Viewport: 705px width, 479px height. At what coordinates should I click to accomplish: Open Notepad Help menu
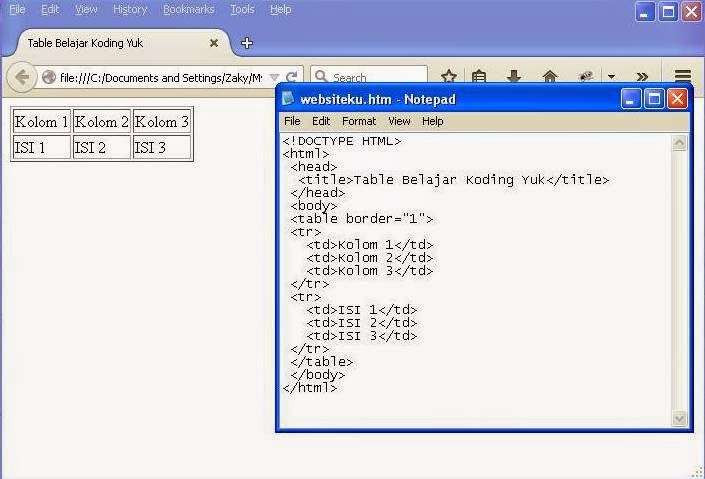(433, 121)
